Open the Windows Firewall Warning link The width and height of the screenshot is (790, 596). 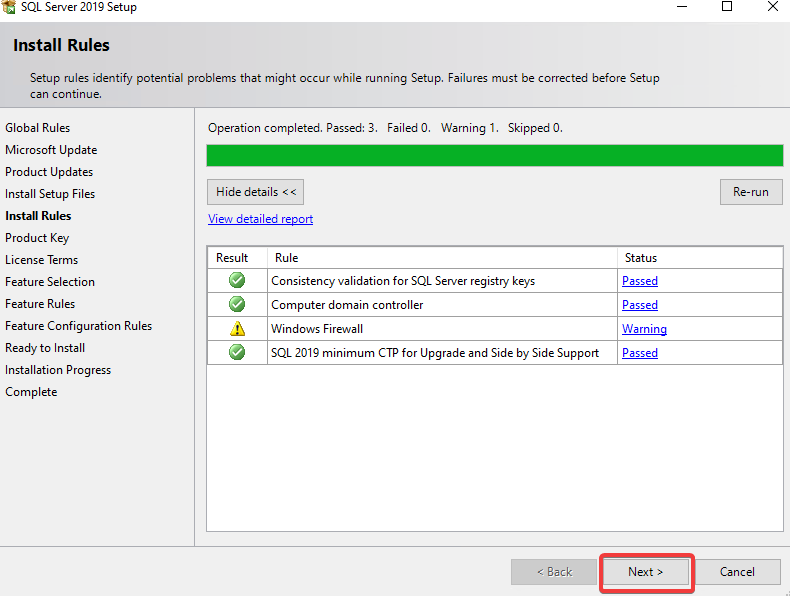[x=644, y=329]
